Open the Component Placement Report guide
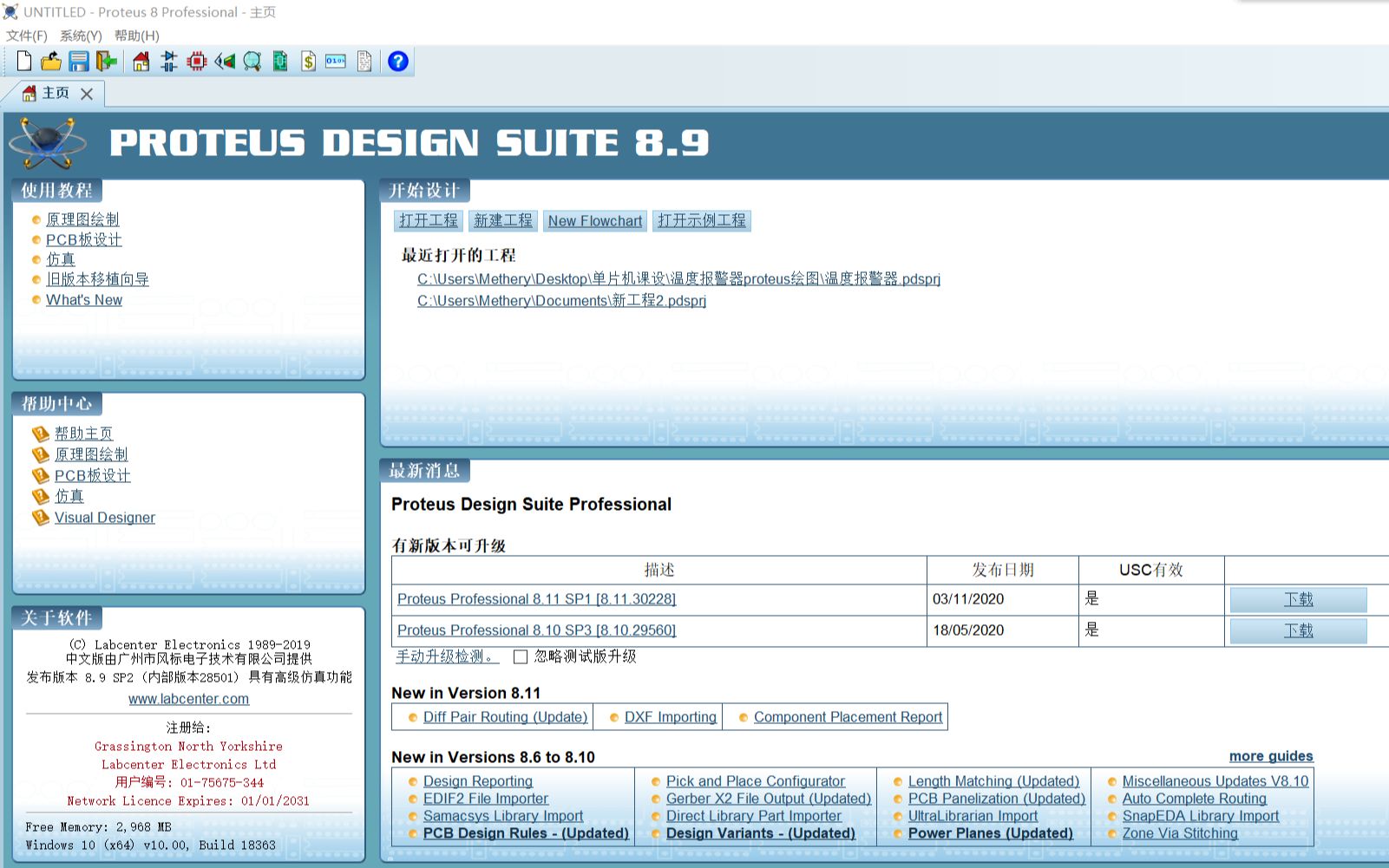The image size is (1389, 868). click(x=848, y=717)
